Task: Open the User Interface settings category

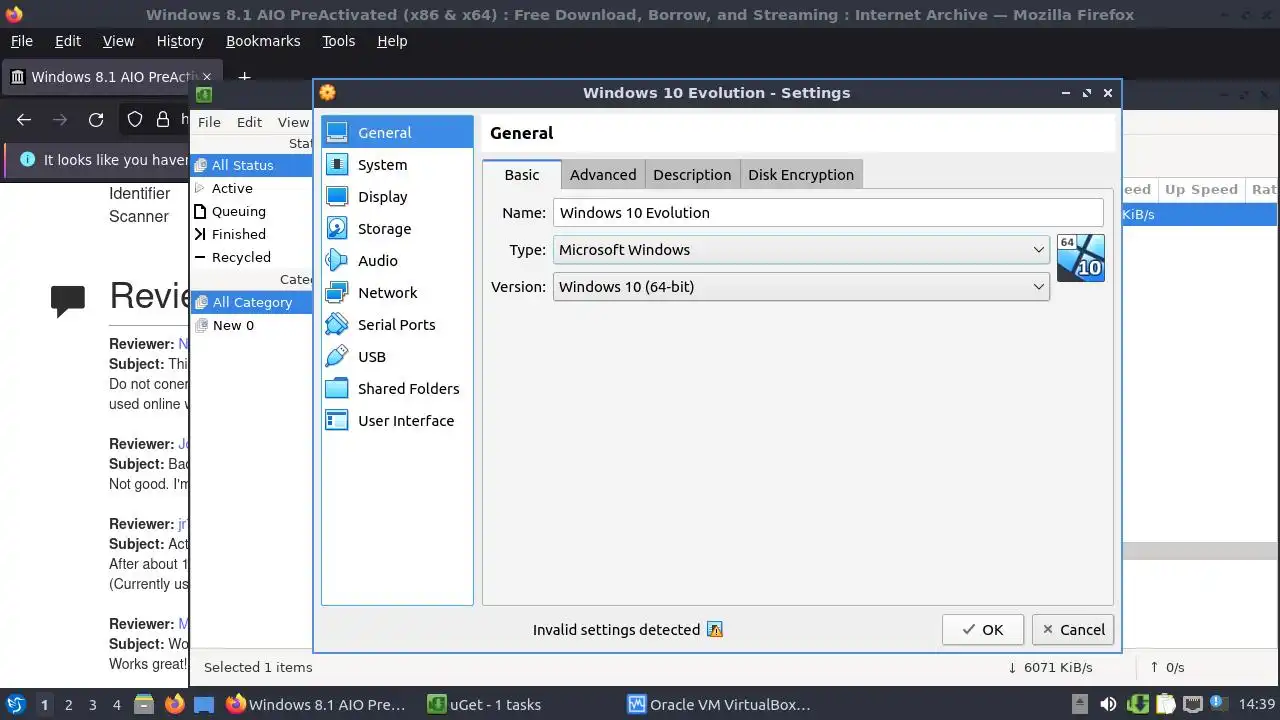Action: [x=397, y=420]
